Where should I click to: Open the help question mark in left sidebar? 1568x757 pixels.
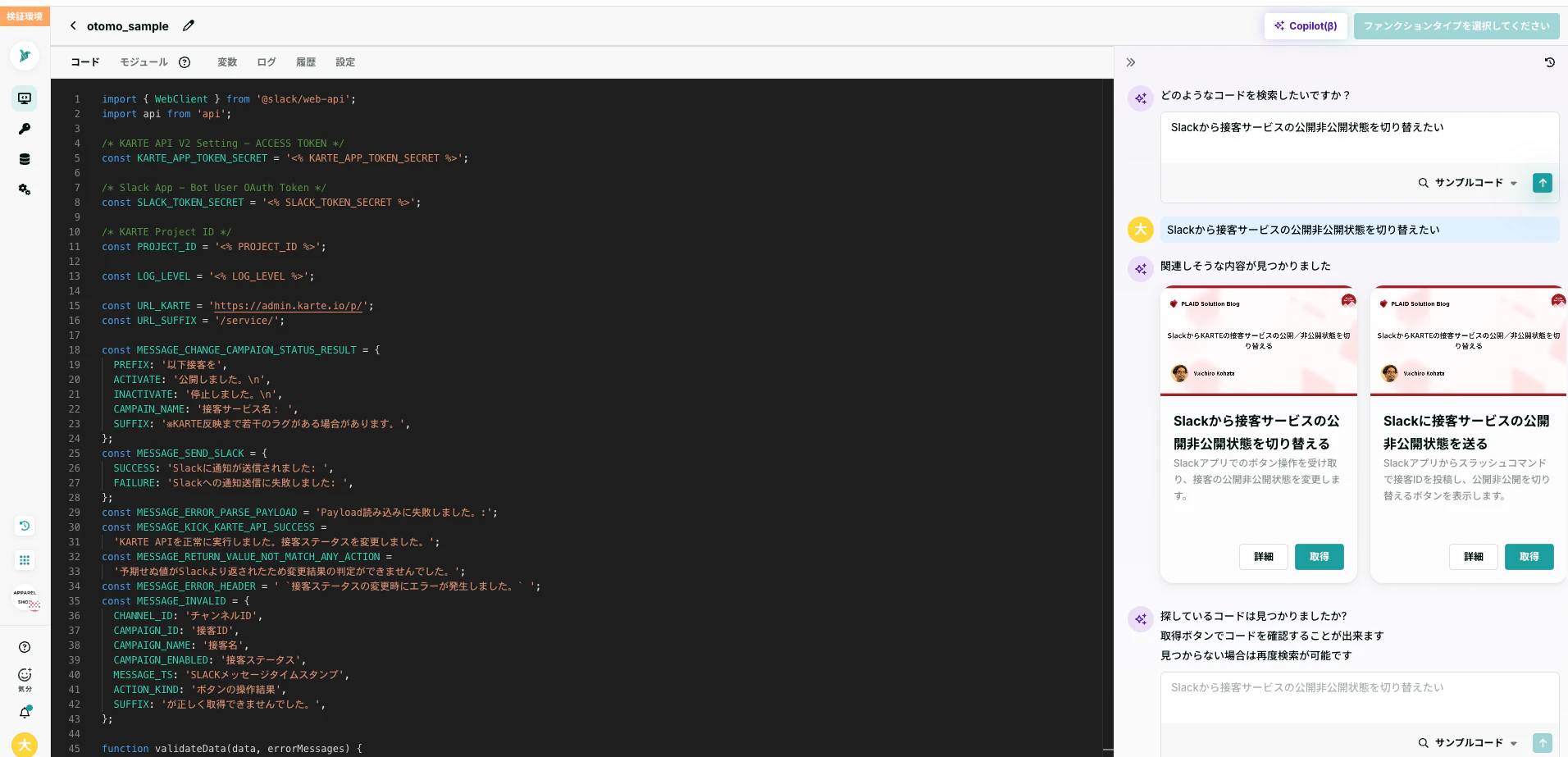(25, 647)
